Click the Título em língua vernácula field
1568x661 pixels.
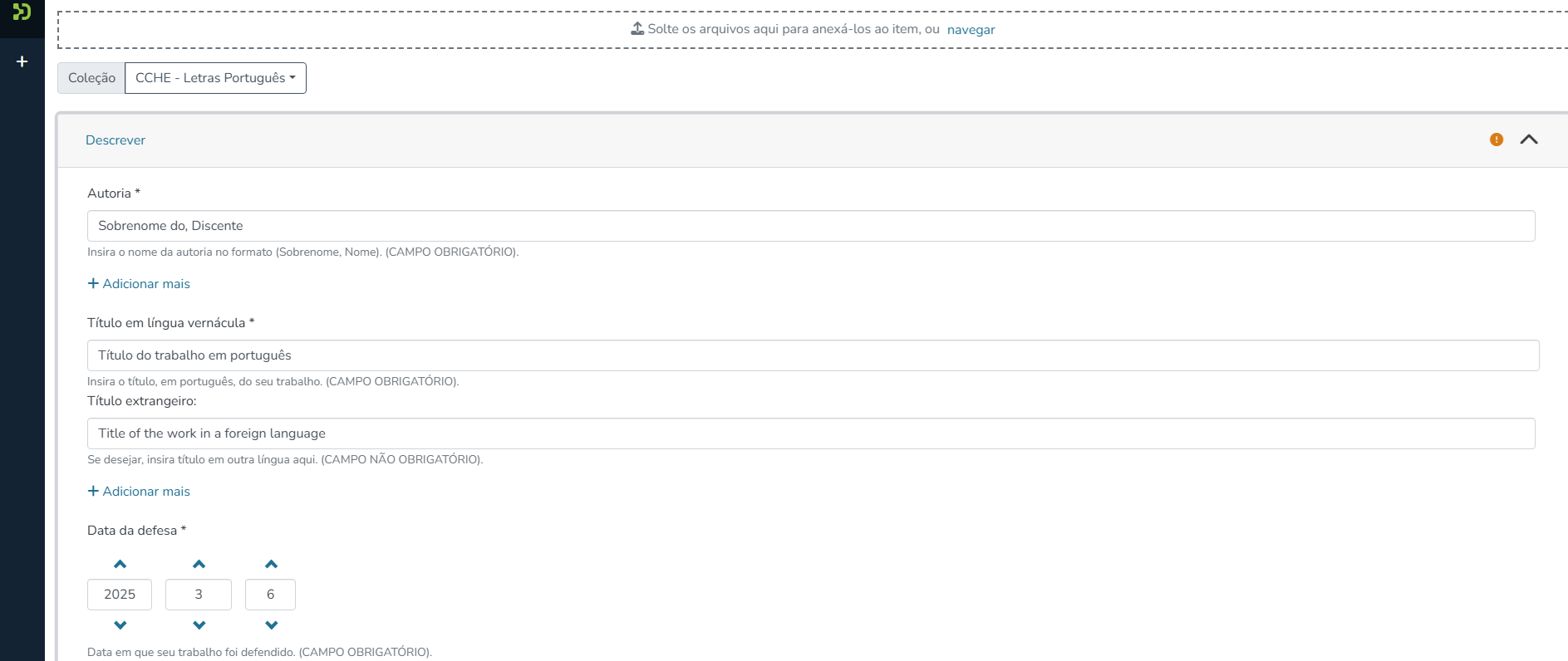pyautogui.click(x=812, y=355)
